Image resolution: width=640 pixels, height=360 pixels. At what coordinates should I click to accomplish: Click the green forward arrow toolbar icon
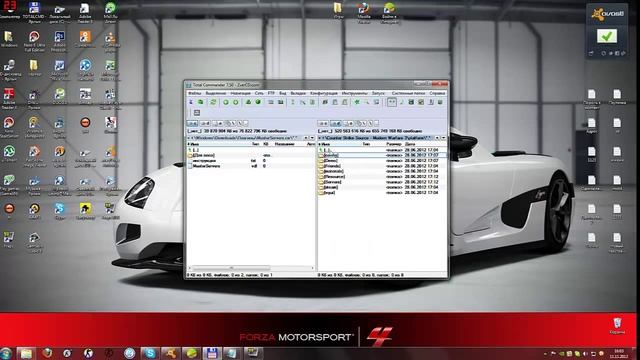click(236, 102)
